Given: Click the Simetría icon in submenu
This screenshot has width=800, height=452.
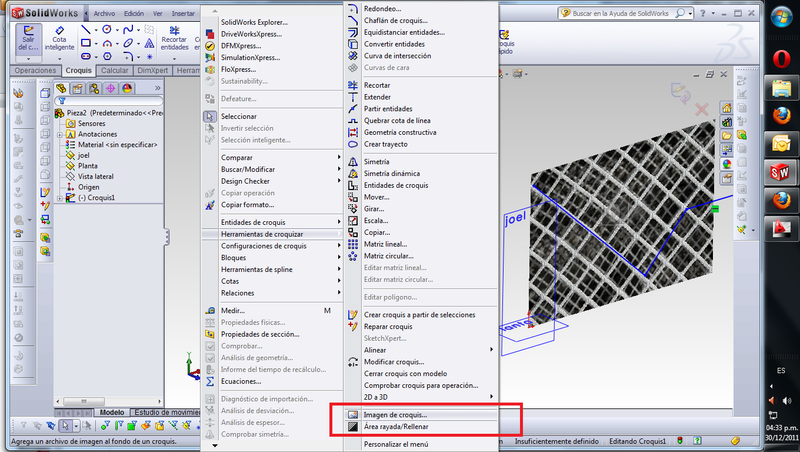Looking at the screenshot, I should [353, 162].
